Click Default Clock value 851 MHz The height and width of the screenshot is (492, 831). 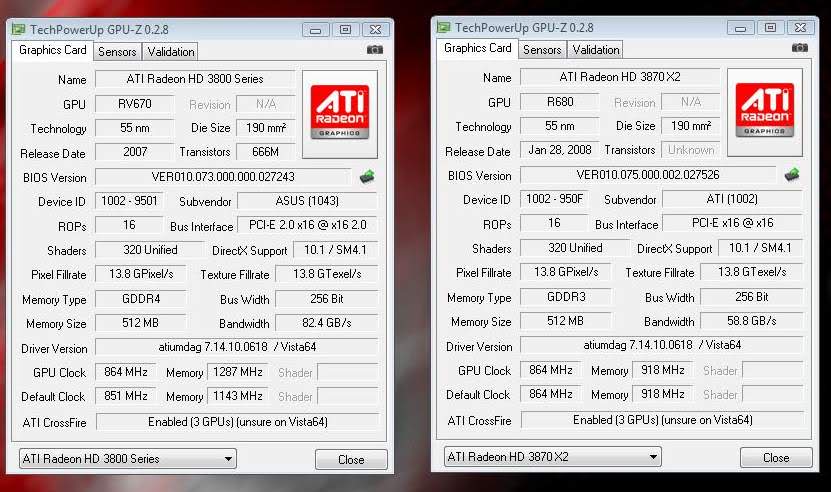126,396
